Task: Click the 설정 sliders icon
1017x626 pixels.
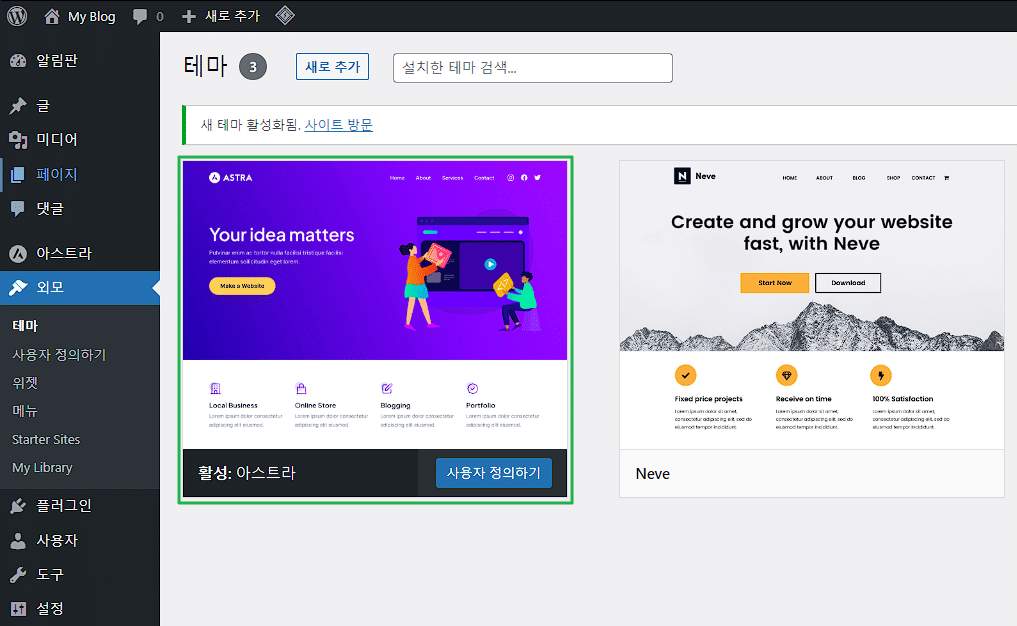Action: (x=18, y=608)
